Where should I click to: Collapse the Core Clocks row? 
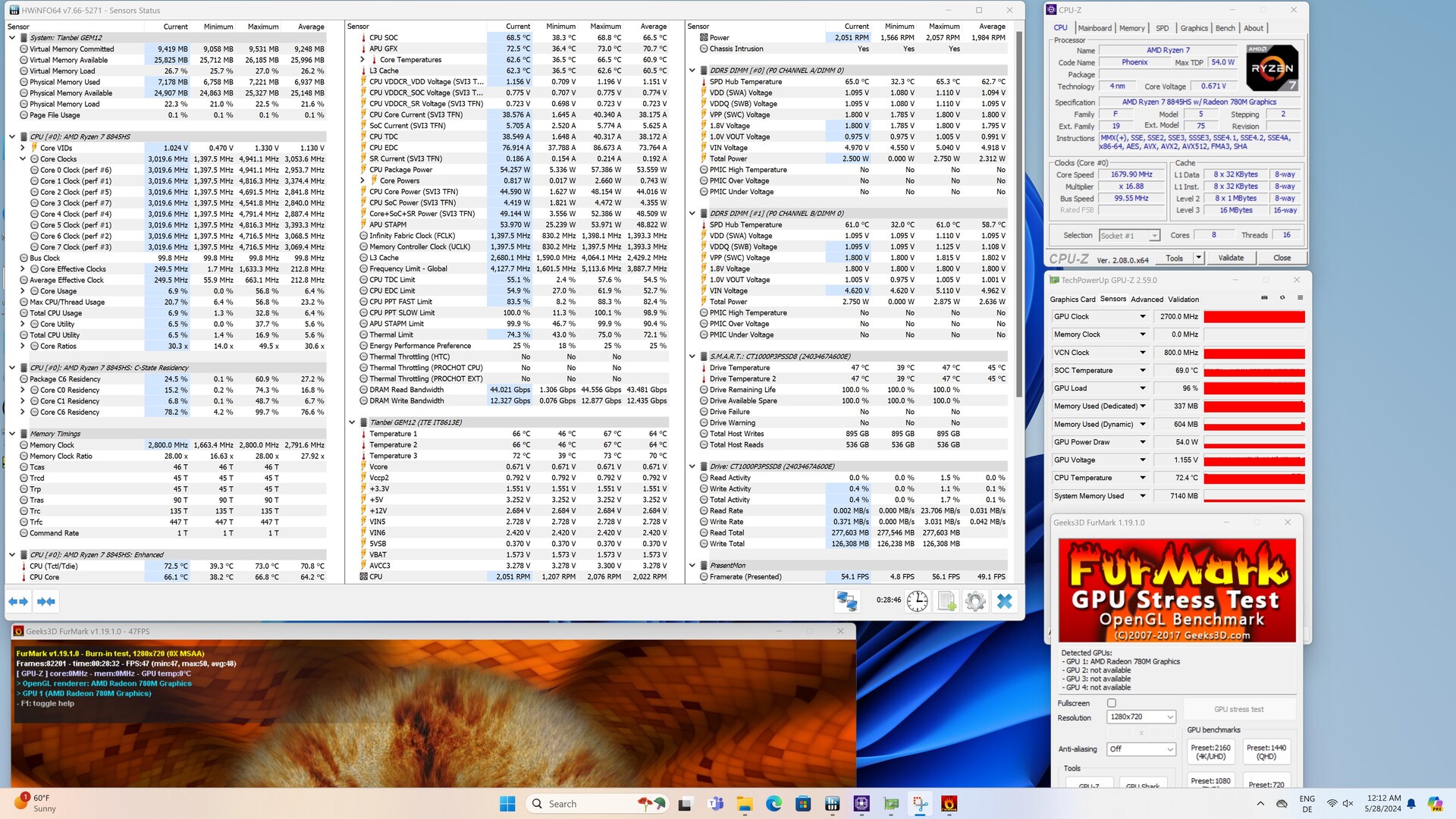coord(23,159)
